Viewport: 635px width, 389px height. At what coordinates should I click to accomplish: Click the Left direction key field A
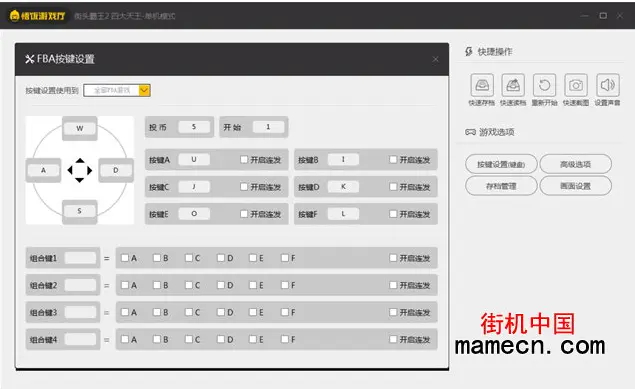click(x=43, y=170)
